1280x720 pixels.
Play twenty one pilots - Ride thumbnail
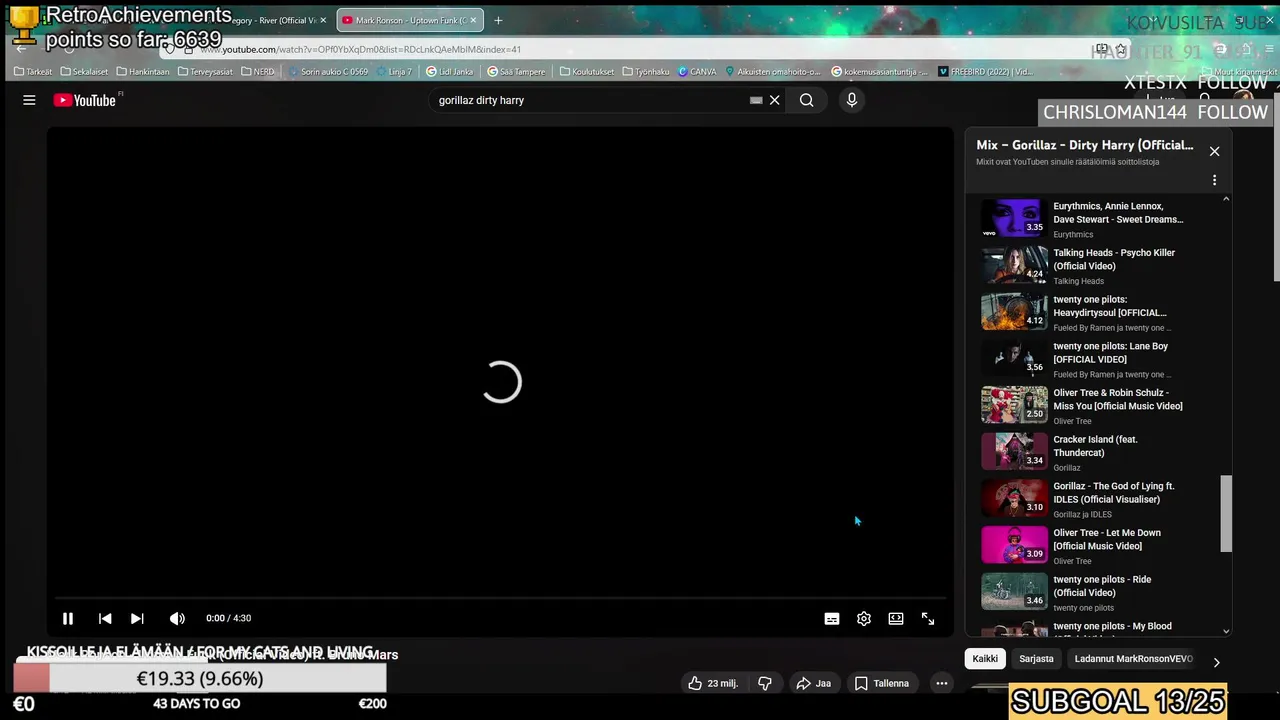(x=1014, y=591)
